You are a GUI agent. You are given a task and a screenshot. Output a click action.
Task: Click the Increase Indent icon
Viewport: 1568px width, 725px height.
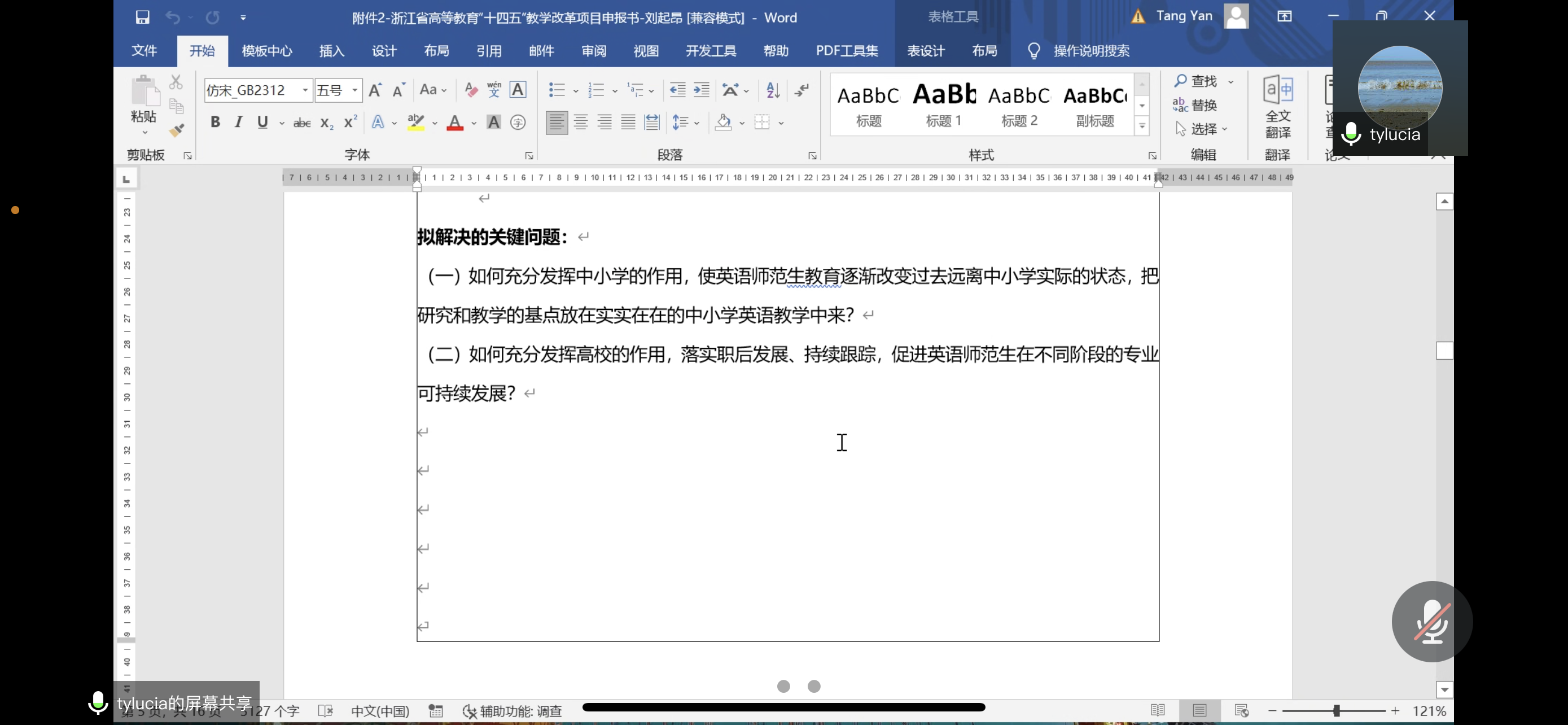point(701,90)
